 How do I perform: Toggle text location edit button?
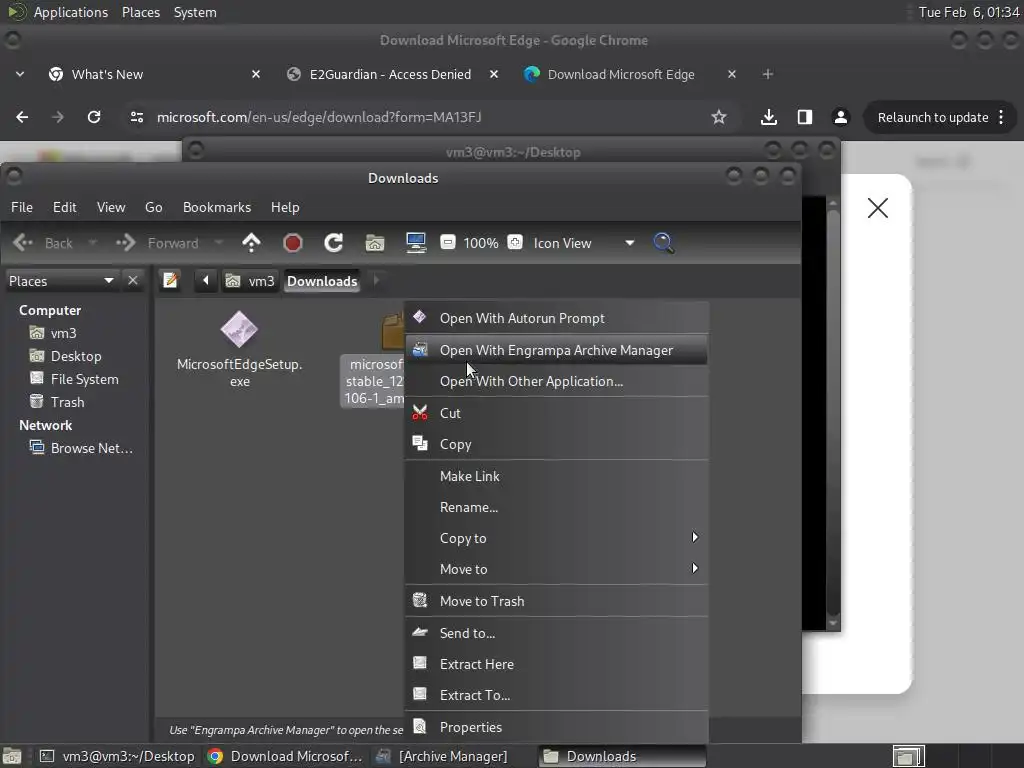coord(170,280)
